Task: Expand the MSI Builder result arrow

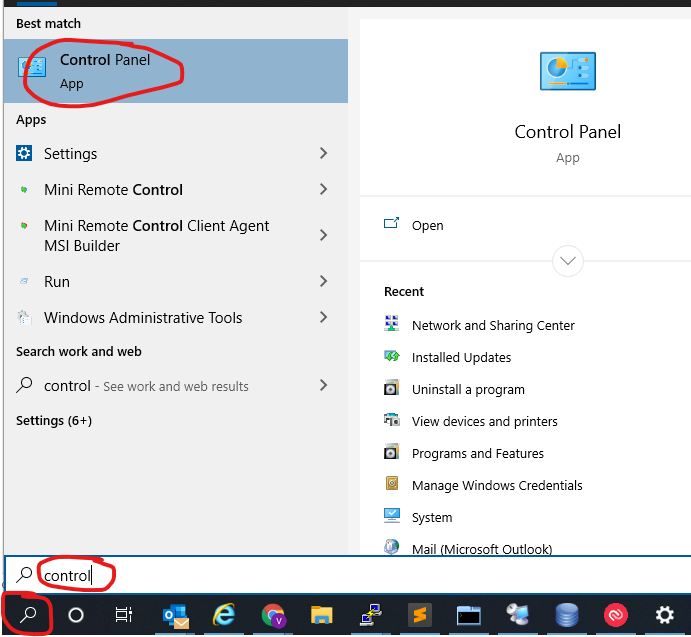Action: click(x=323, y=235)
